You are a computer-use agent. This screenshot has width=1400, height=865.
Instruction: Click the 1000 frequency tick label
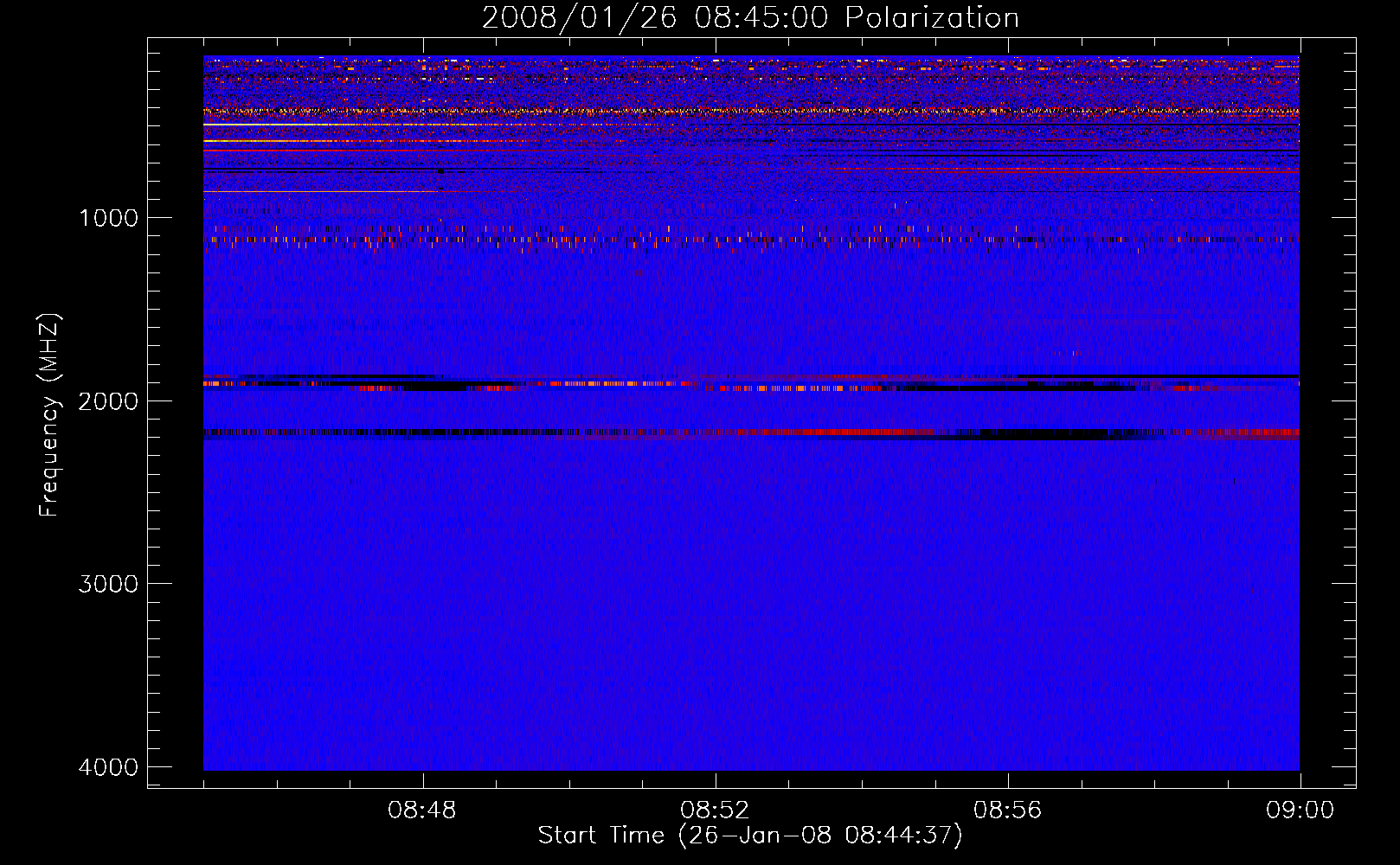[108, 218]
